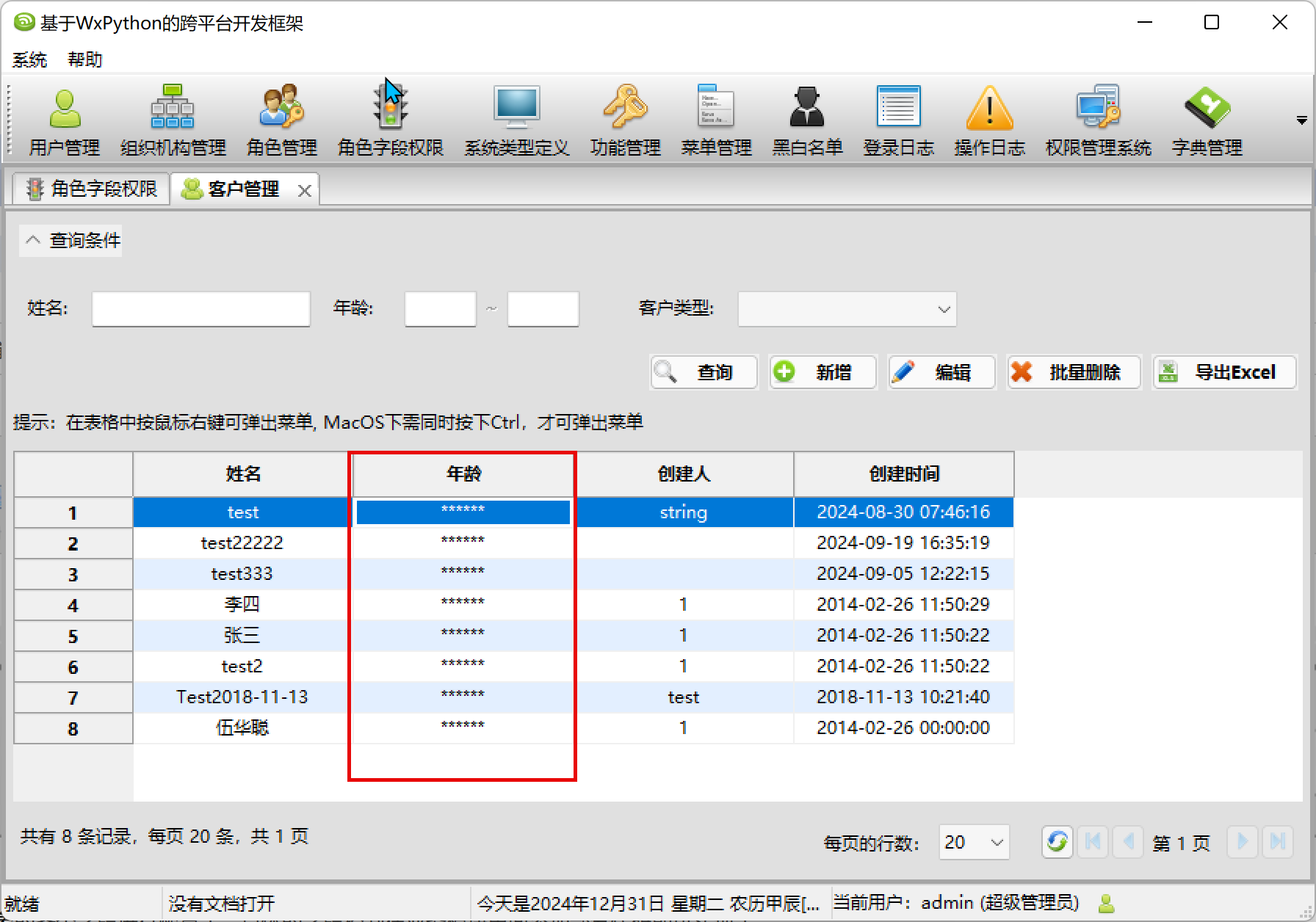Select the test22222 name cell

click(242, 543)
